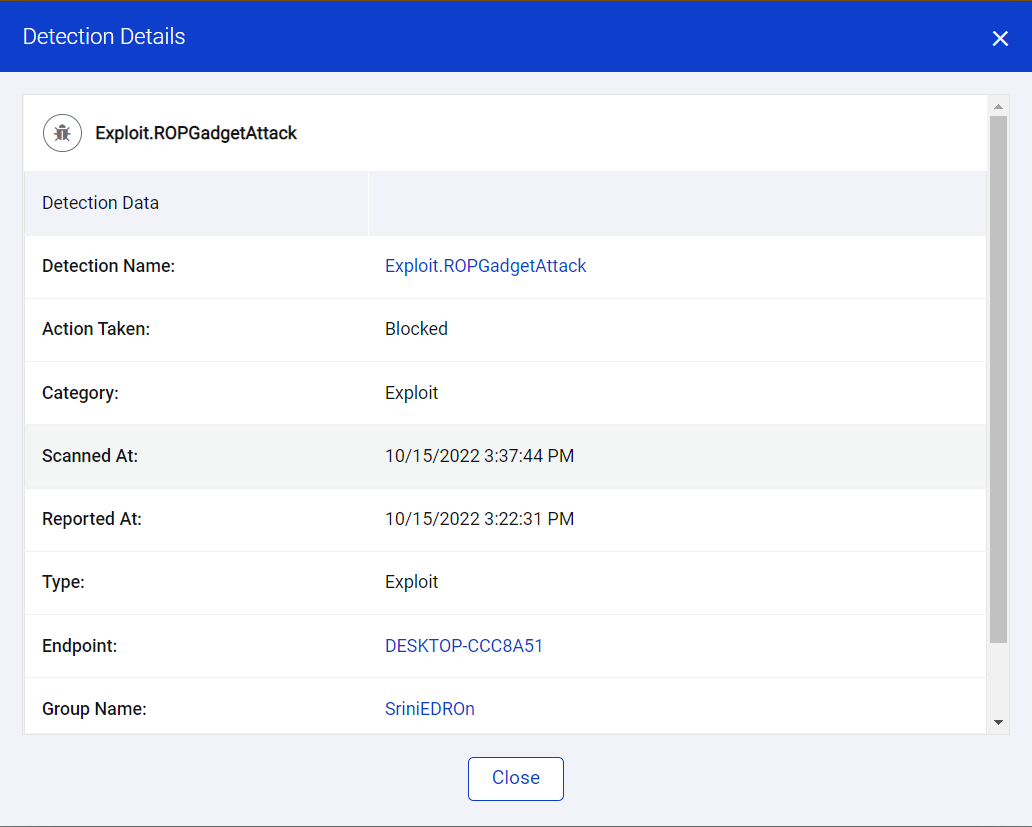
Task: Click the Scanned At timestamp value
Action: pos(479,456)
